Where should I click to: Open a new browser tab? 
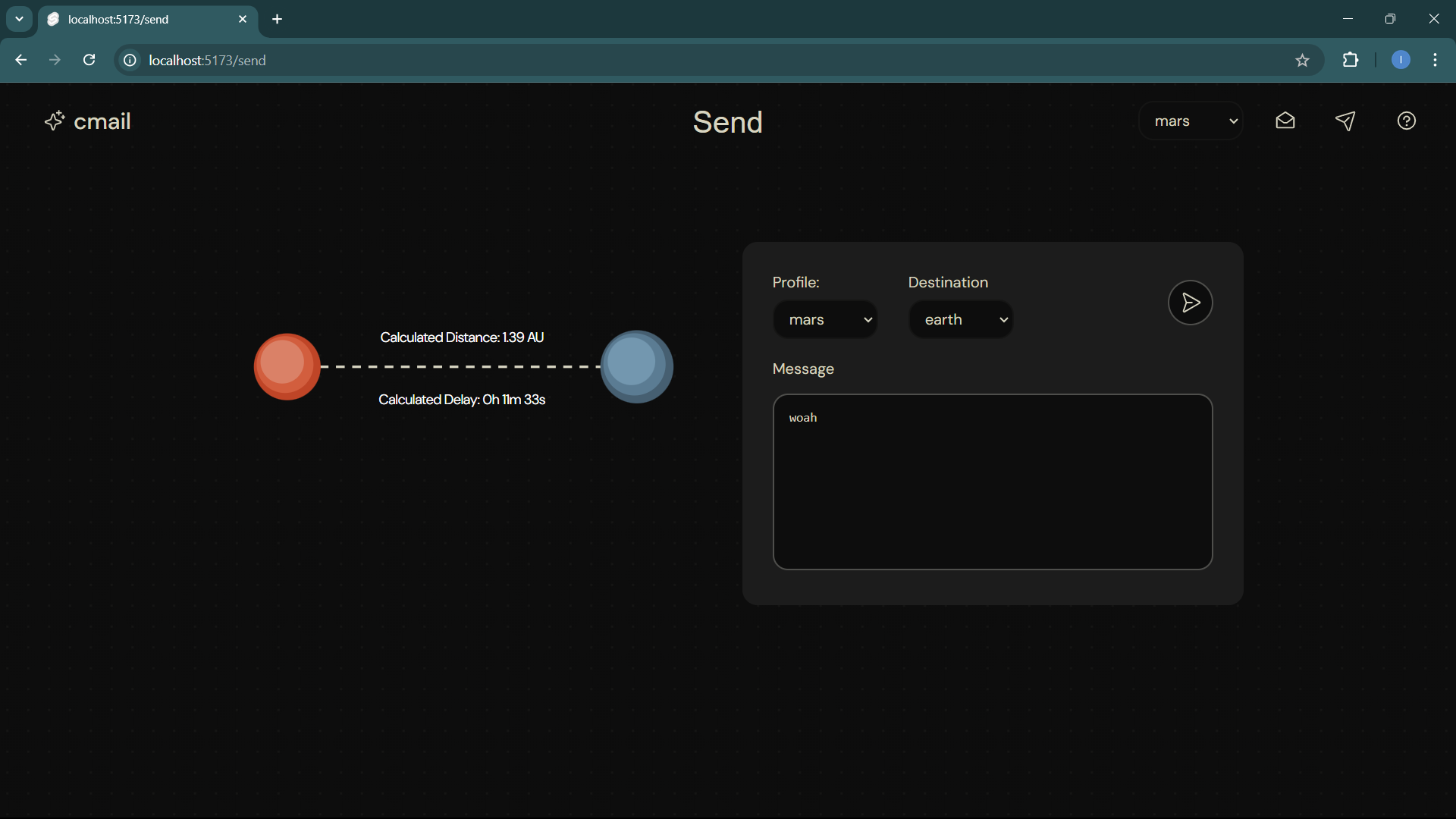pyautogui.click(x=278, y=20)
